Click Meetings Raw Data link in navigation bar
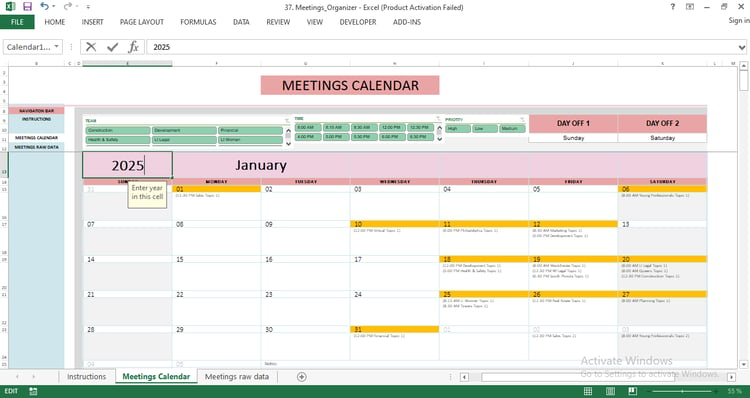Image resolution: width=750 pixels, height=398 pixels. [36, 147]
